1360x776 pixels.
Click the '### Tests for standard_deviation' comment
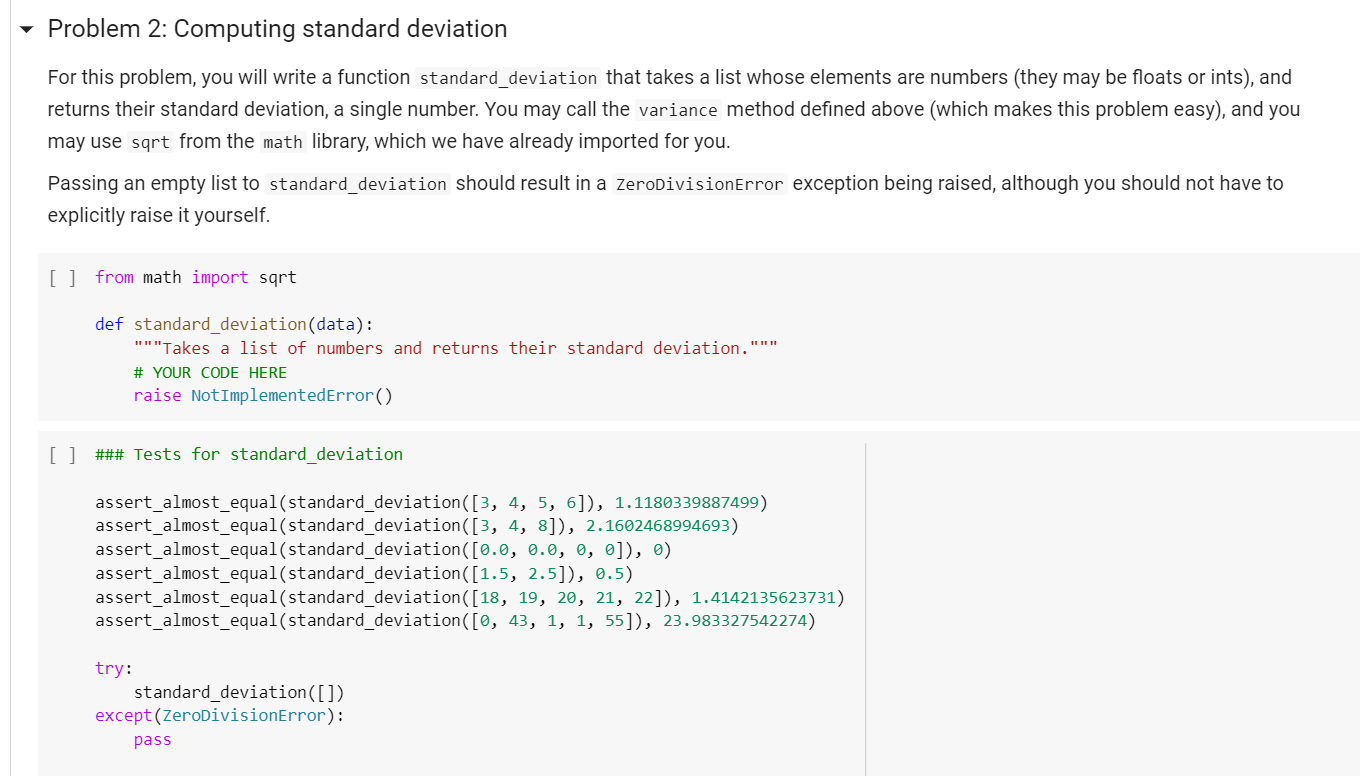248,453
